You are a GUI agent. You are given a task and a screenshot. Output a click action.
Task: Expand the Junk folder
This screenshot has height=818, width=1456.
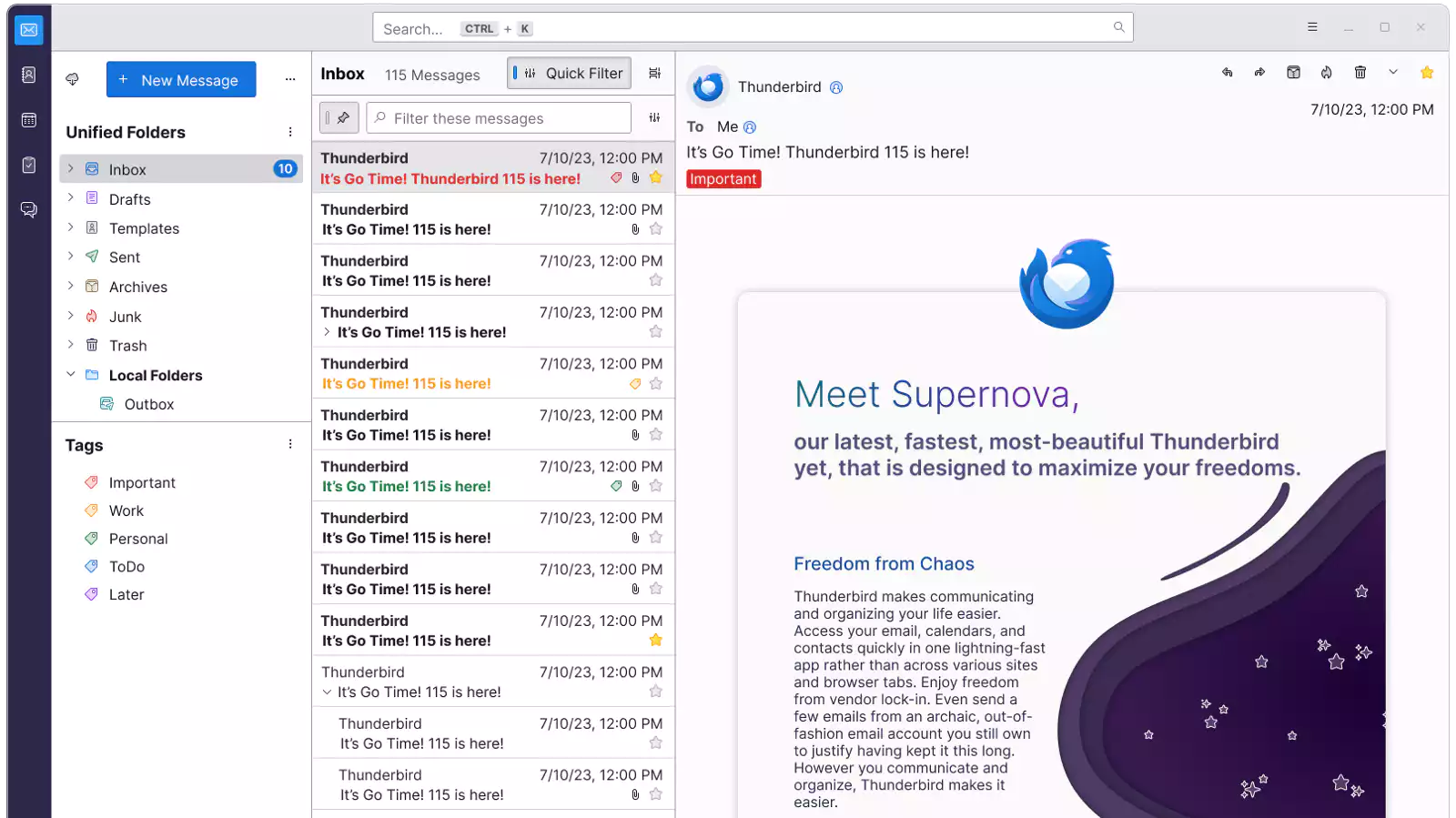tap(71, 316)
